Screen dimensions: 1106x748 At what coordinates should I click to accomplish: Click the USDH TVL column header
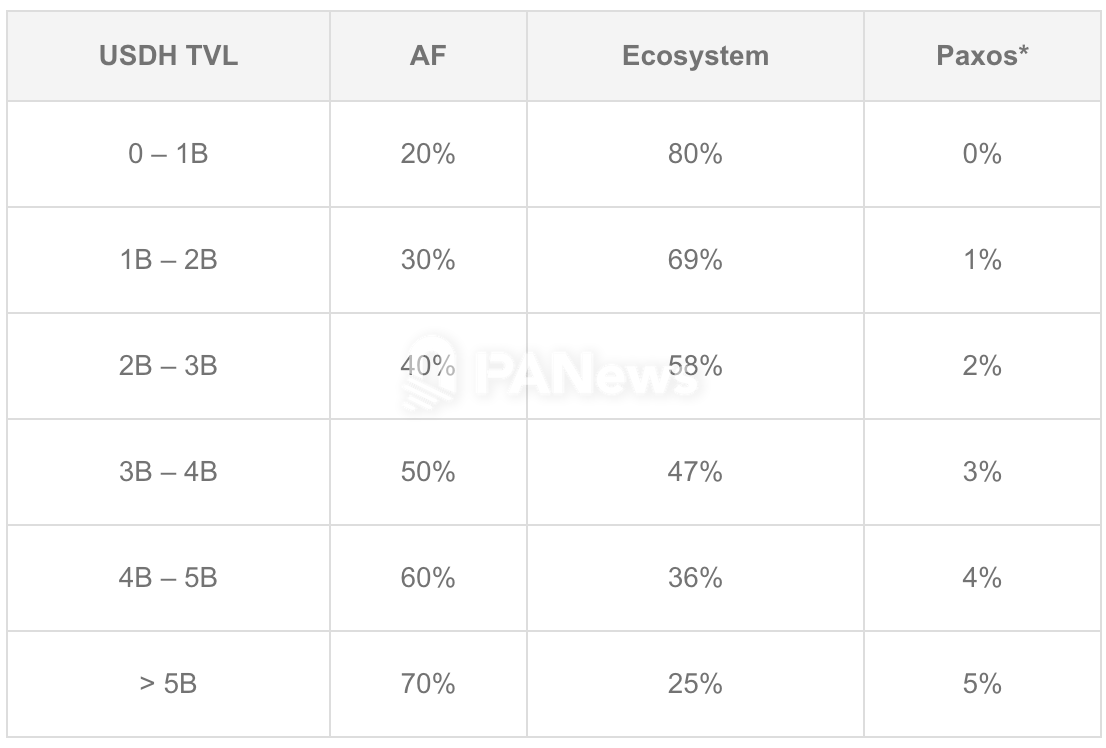169,56
